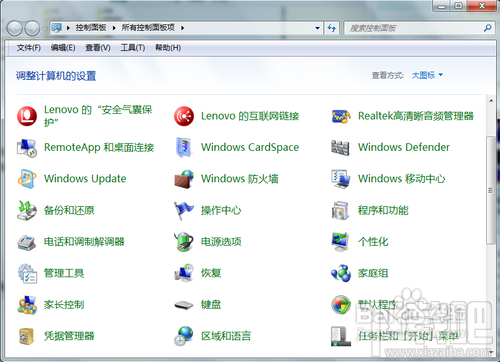Open taskbar and Start menu icon
Image resolution: width=500 pixels, height=362 pixels.
pos(340,336)
